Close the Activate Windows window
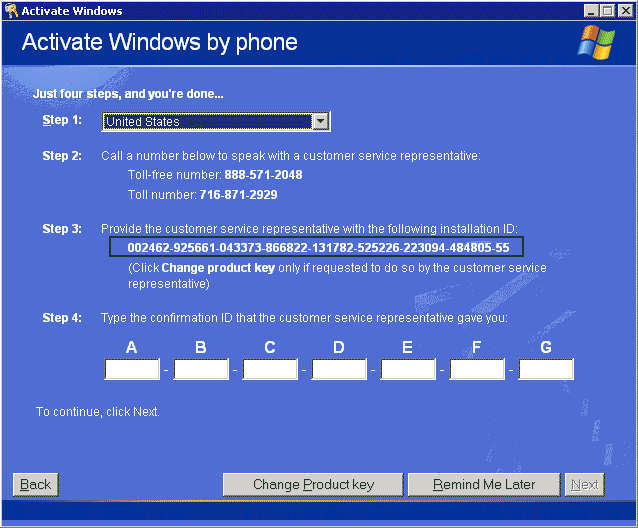This screenshot has height=528, width=638. click(x=625, y=11)
